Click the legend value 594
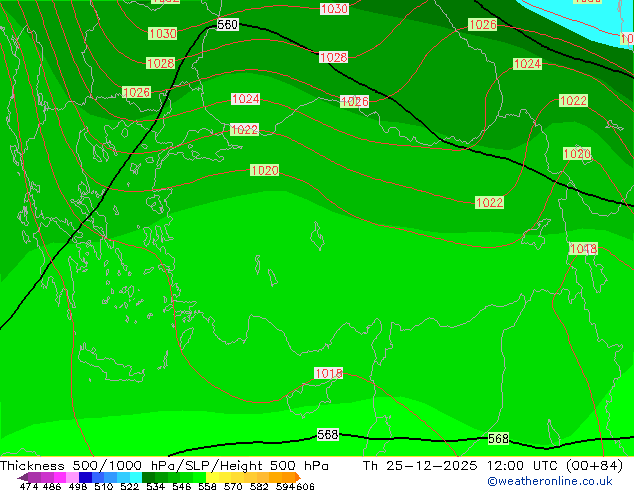 [x=285, y=486]
